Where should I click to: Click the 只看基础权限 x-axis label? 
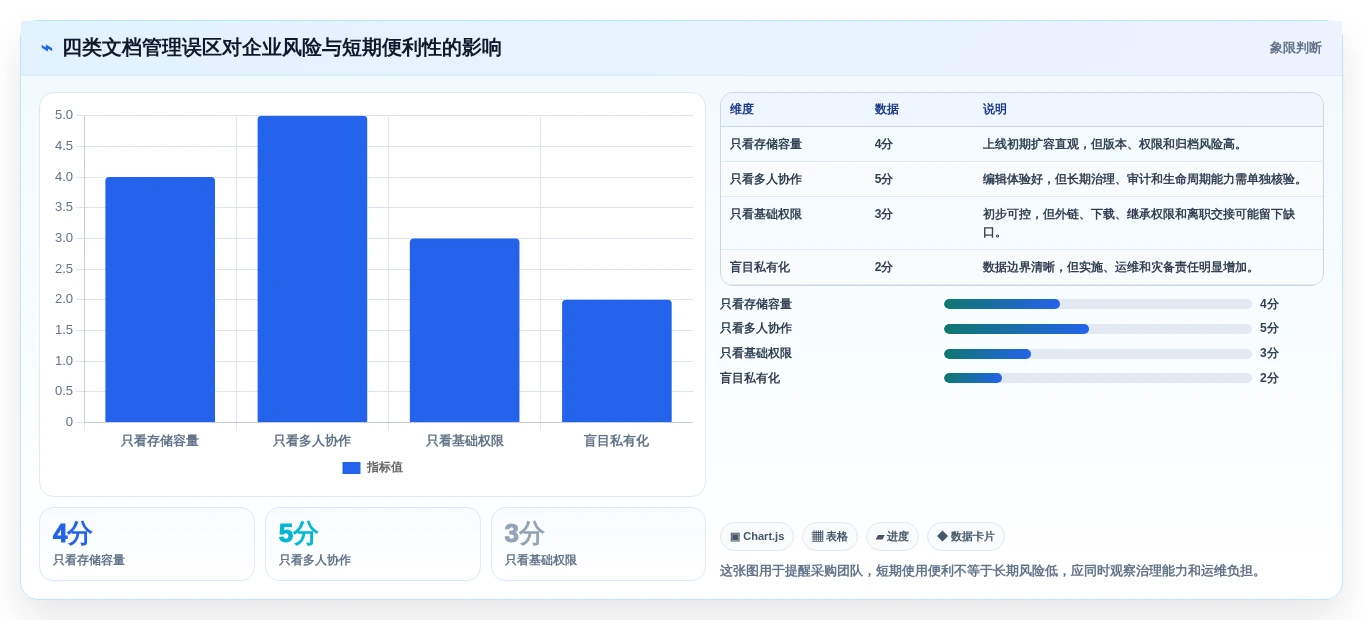pyautogui.click(x=465, y=441)
